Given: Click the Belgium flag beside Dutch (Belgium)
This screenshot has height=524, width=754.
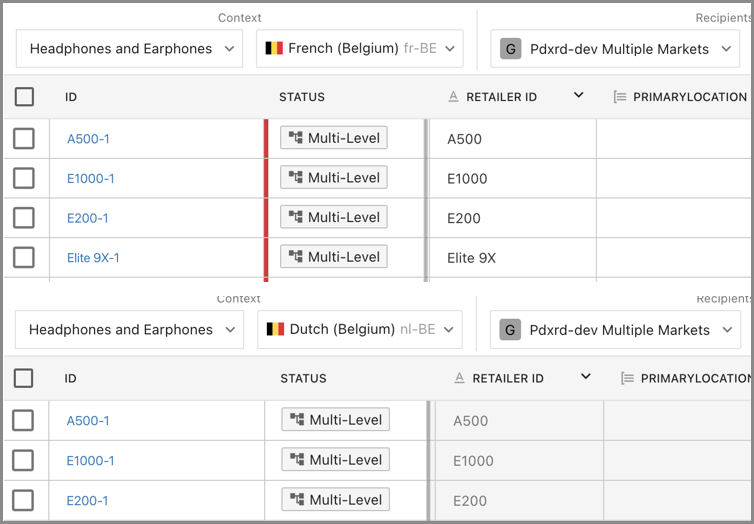Looking at the screenshot, I should coord(275,329).
